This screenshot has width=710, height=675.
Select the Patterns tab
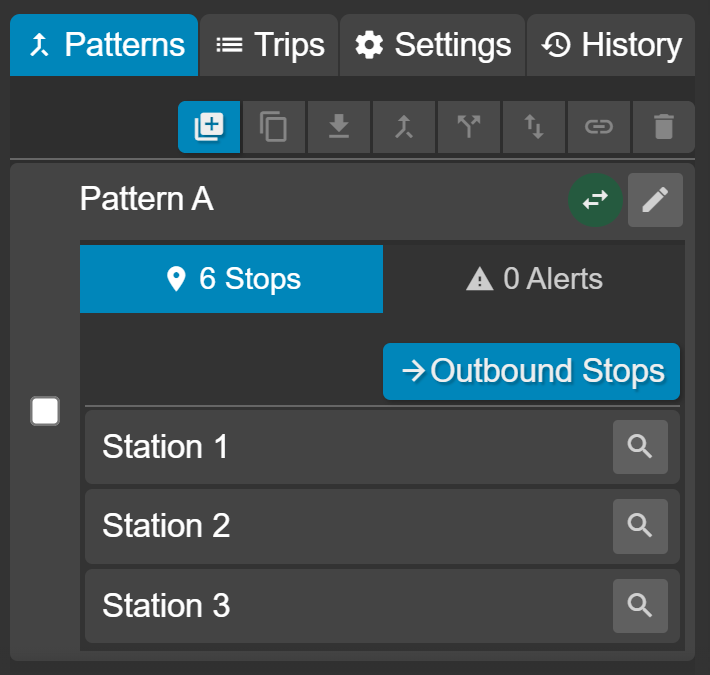(x=104, y=45)
